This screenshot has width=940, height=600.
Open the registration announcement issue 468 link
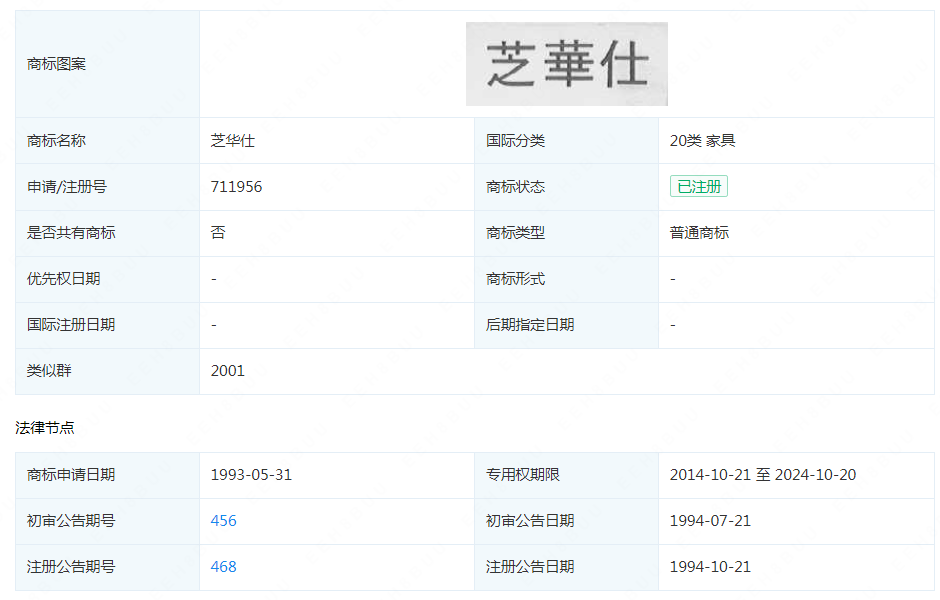224,566
